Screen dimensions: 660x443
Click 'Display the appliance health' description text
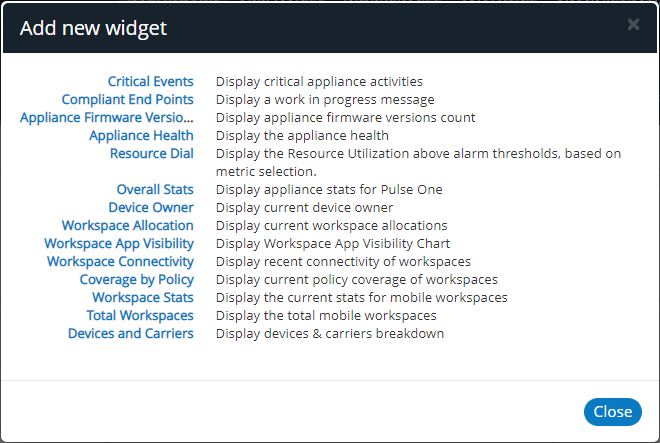click(302, 135)
